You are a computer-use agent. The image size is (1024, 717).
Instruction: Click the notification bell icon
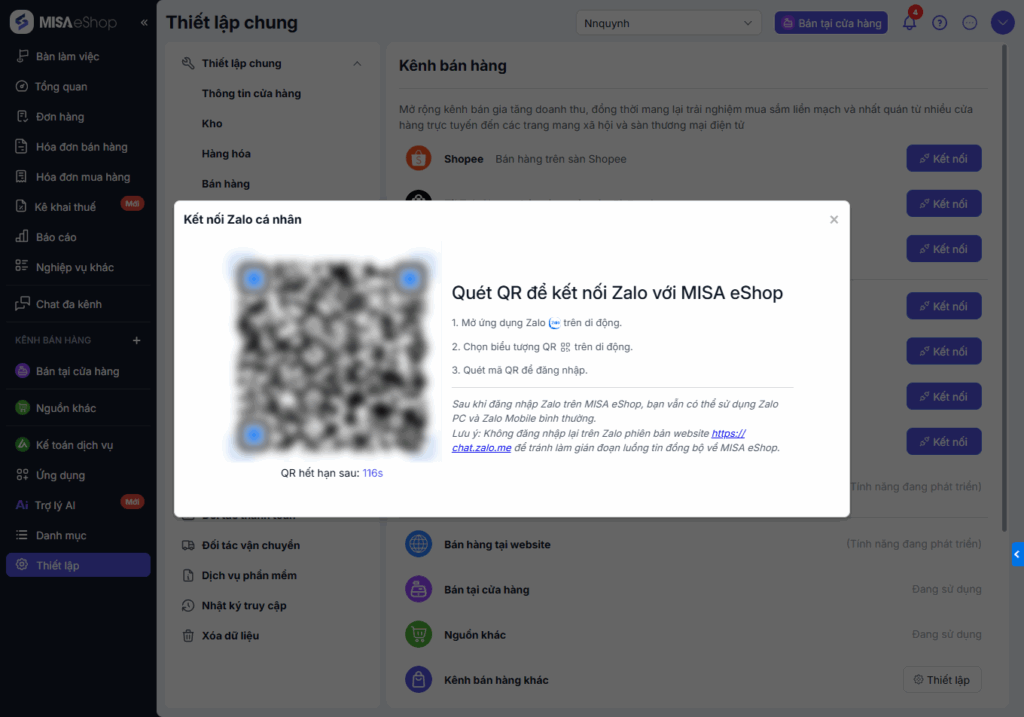click(909, 23)
